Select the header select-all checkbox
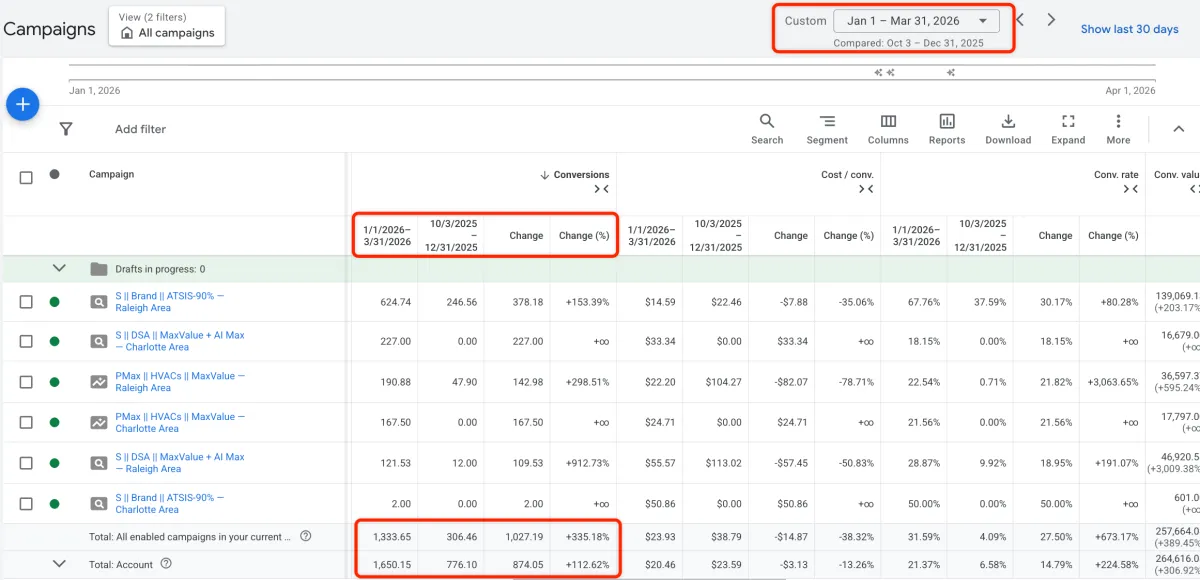 click(x=26, y=178)
